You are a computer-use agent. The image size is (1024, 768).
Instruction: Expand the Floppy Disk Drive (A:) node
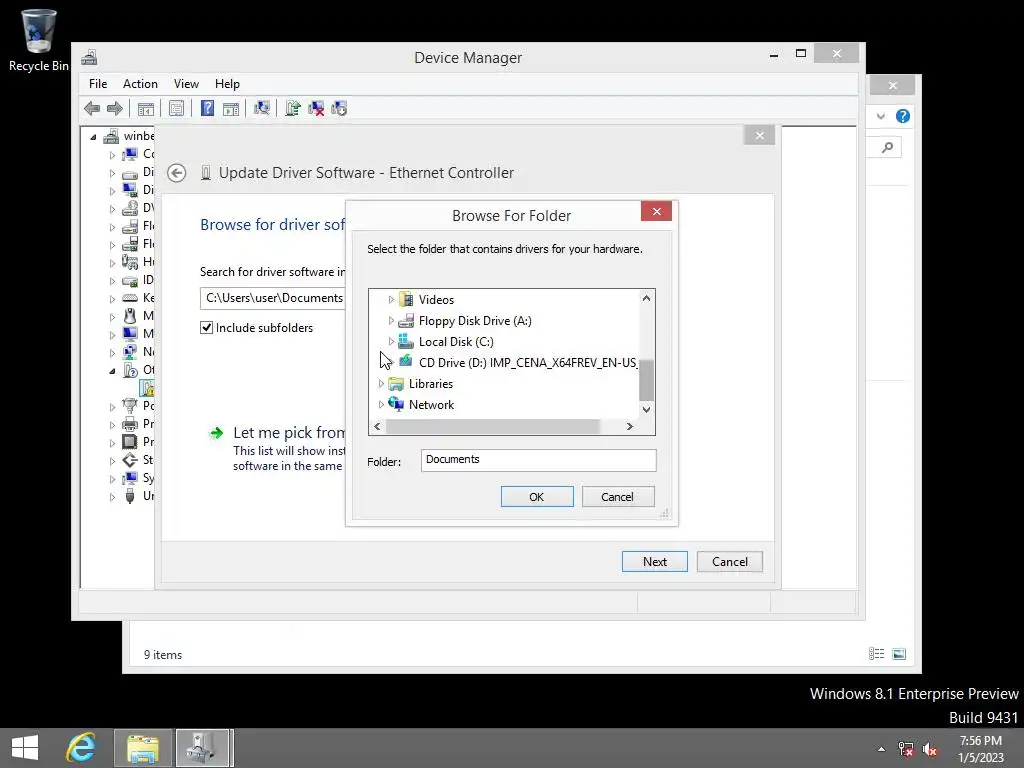pyautogui.click(x=391, y=321)
